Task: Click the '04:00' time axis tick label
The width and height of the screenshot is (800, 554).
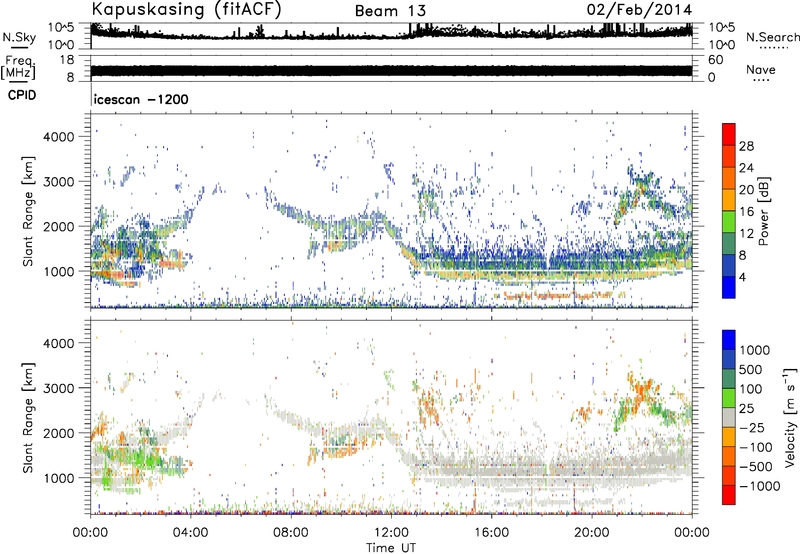Action: [191, 533]
